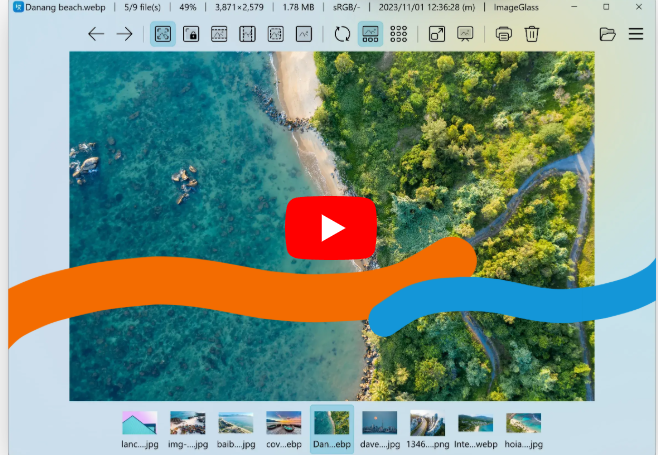Toggle the Lock Zoom ratio icon
The height and width of the screenshot is (455, 658).
pos(191,34)
